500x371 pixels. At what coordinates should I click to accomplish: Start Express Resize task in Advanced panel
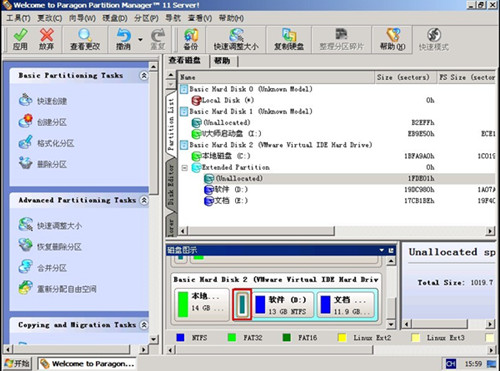coord(50,225)
